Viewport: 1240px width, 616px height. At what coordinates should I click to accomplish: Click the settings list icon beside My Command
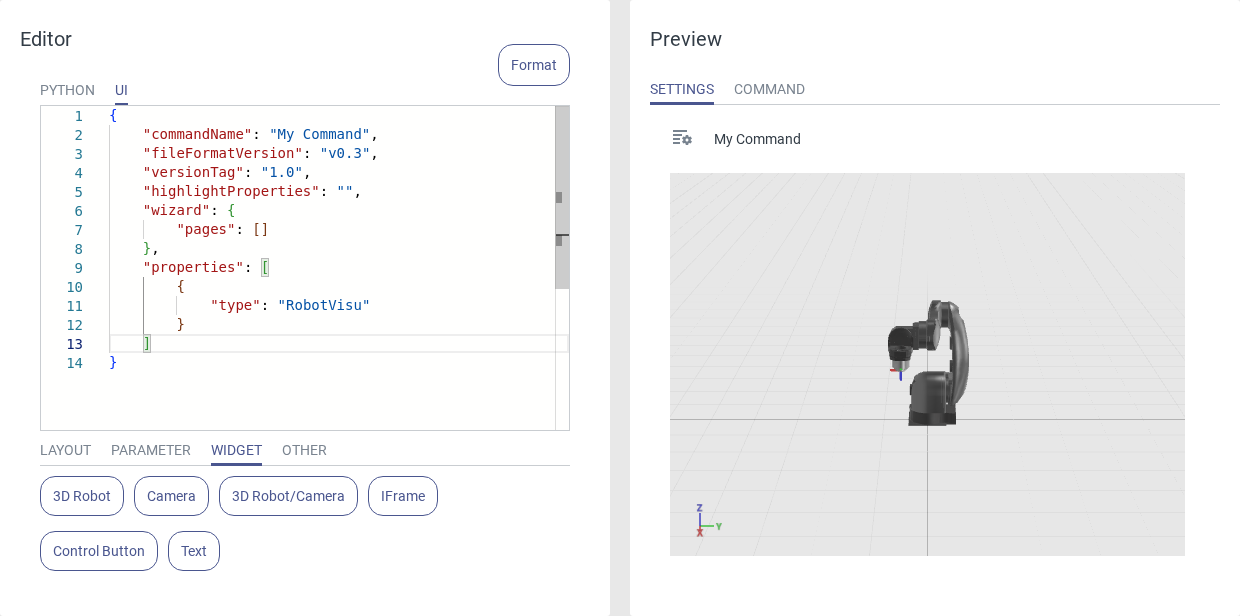(682, 138)
